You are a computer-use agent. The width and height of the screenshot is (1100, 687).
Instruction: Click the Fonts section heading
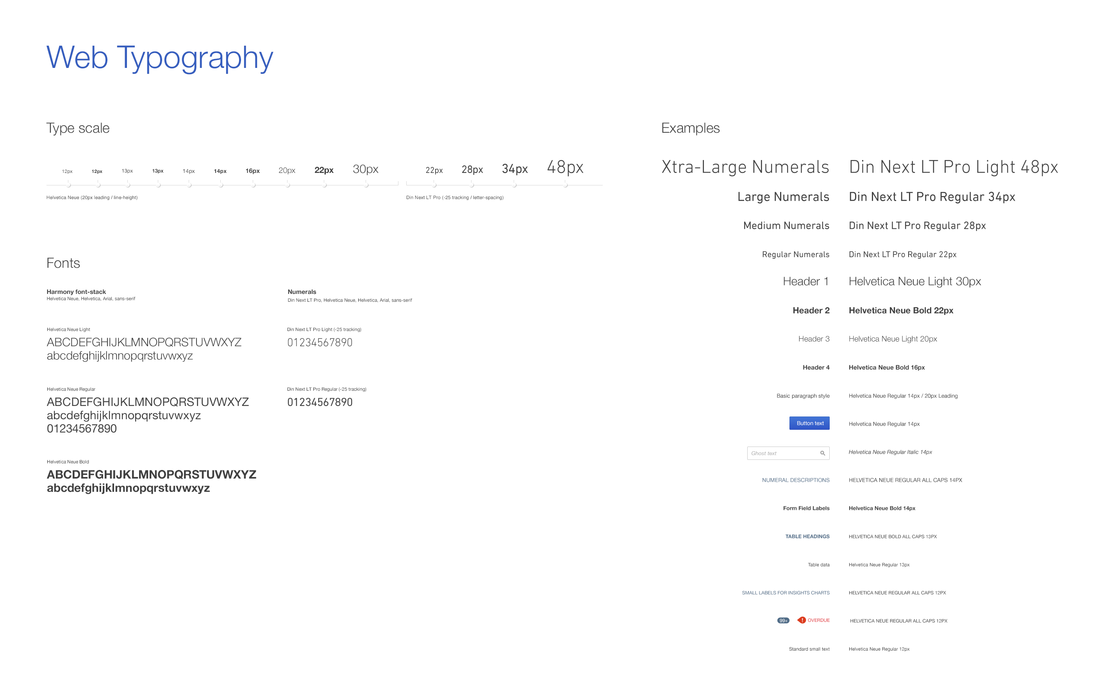(63, 263)
